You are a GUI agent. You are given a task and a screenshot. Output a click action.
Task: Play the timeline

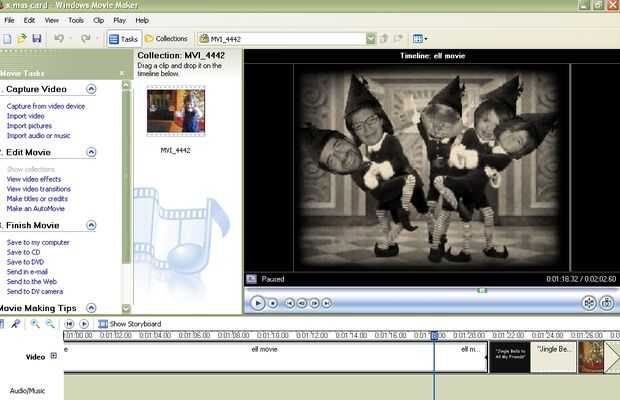[84, 324]
